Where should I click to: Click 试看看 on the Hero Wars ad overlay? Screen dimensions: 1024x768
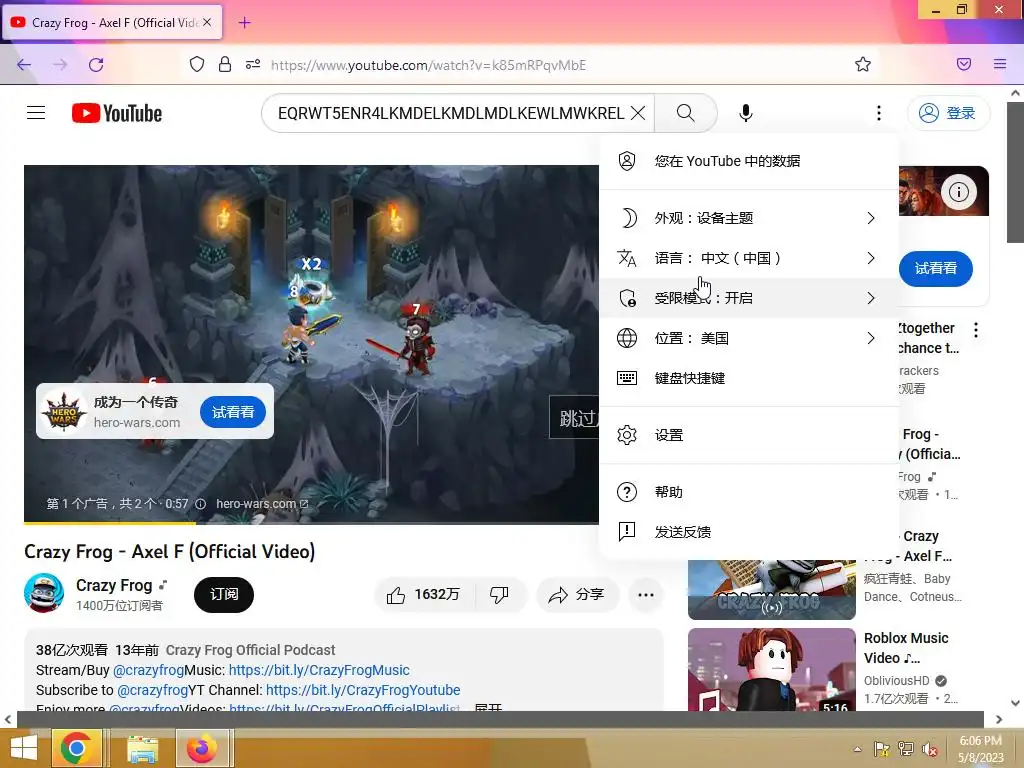point(233,412)
